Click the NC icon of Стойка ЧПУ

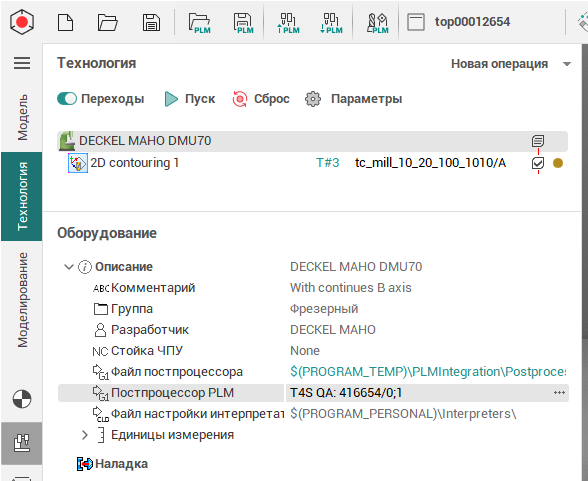(100, 351)
